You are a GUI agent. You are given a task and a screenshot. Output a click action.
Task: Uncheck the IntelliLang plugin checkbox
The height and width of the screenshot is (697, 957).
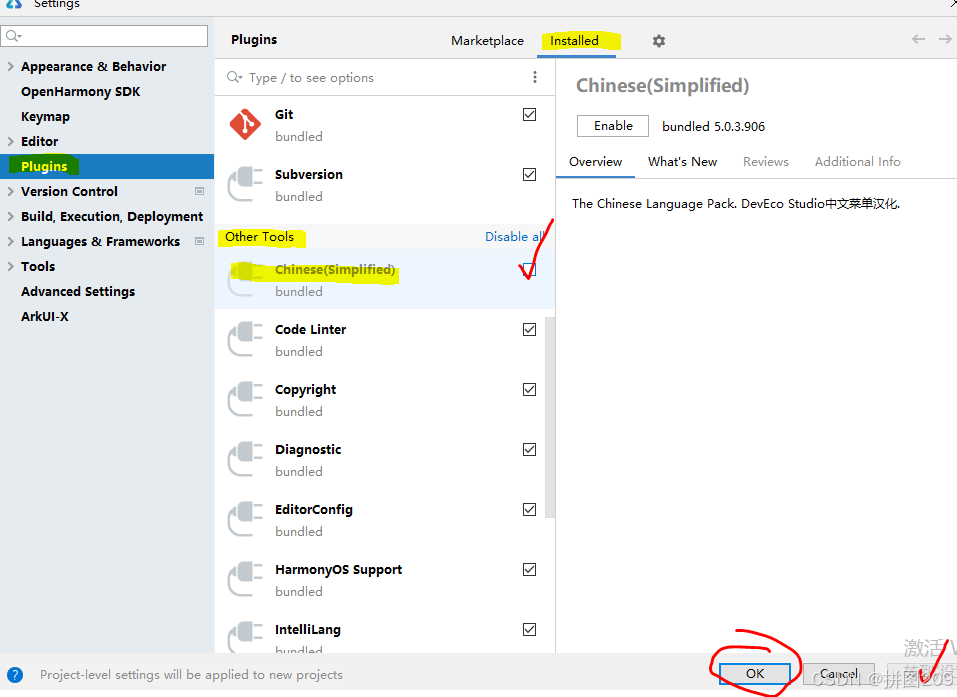click(x=529, y=629)
